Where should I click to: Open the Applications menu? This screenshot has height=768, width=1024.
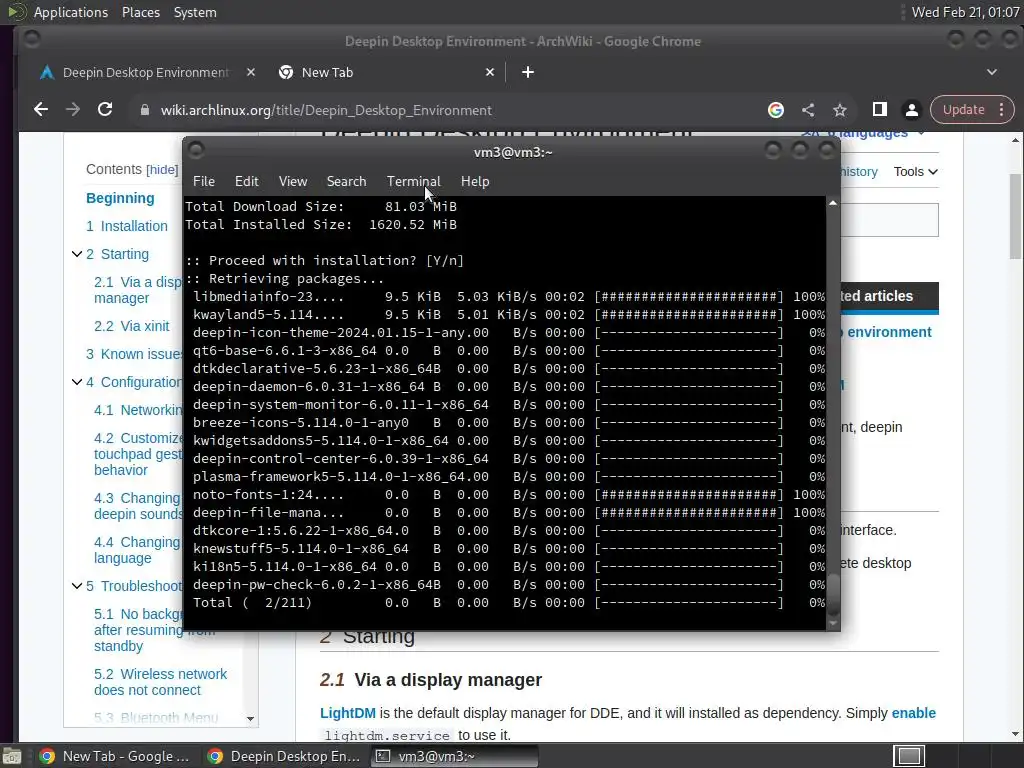(71, 12)
